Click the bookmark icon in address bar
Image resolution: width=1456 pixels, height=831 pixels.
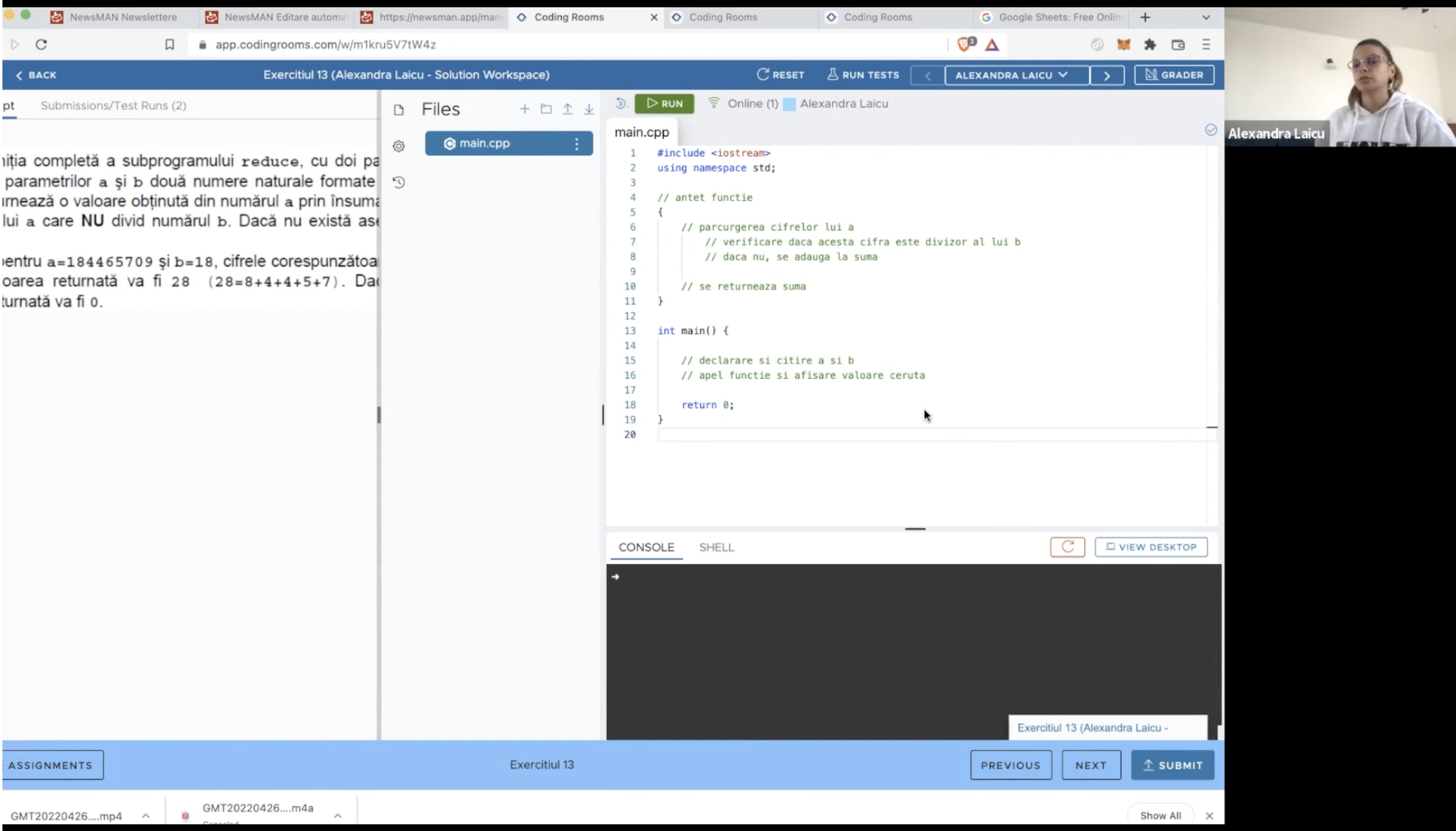169,44
